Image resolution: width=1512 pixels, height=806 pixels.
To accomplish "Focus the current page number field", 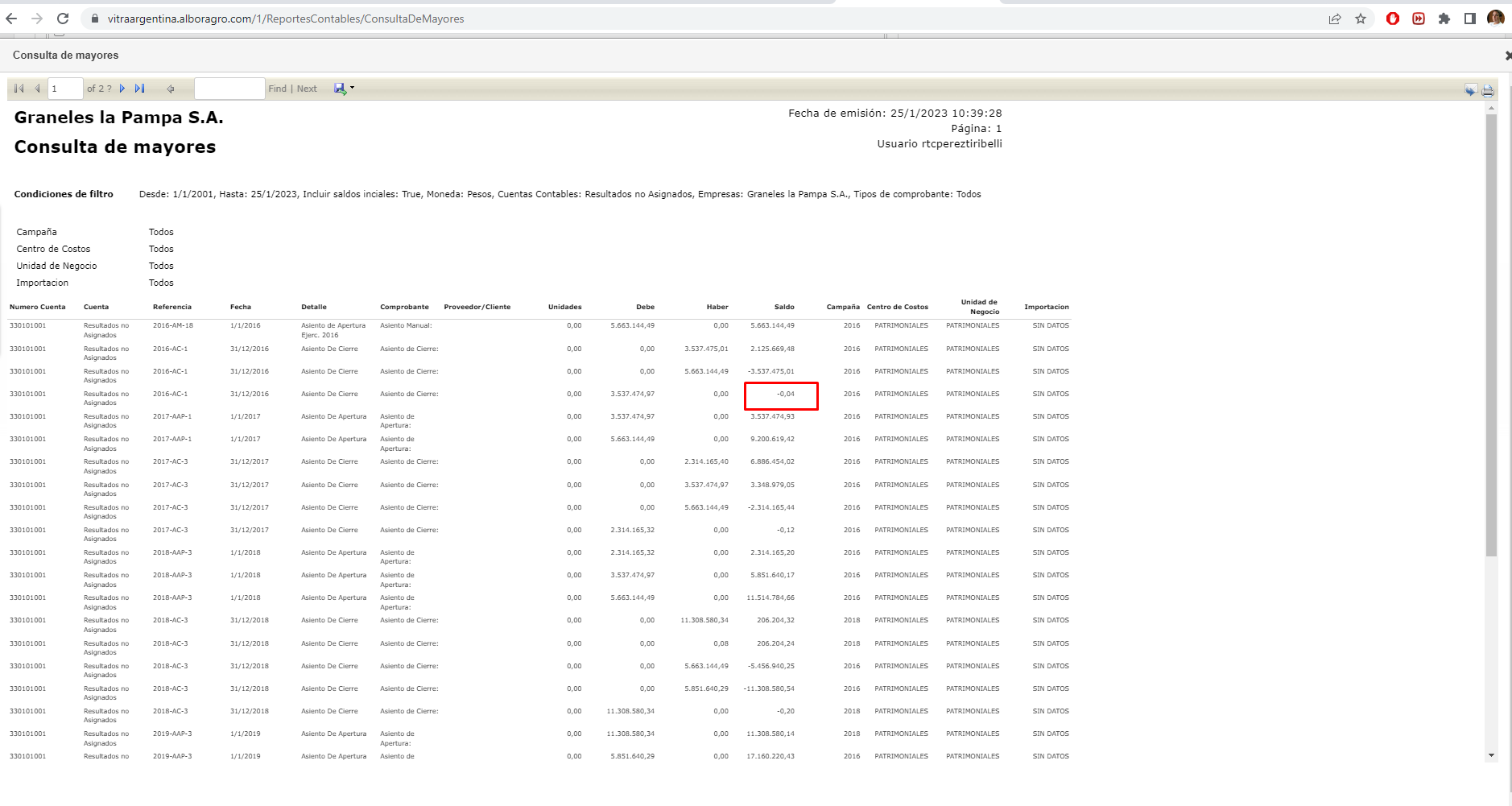I will (65, 89).
